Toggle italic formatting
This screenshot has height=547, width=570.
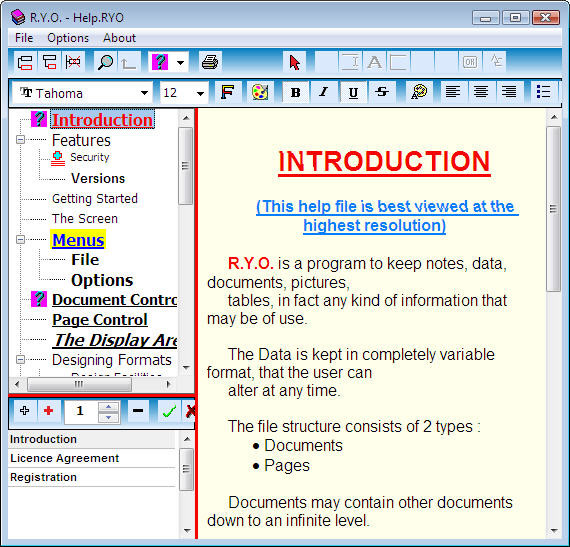(324, 92)
